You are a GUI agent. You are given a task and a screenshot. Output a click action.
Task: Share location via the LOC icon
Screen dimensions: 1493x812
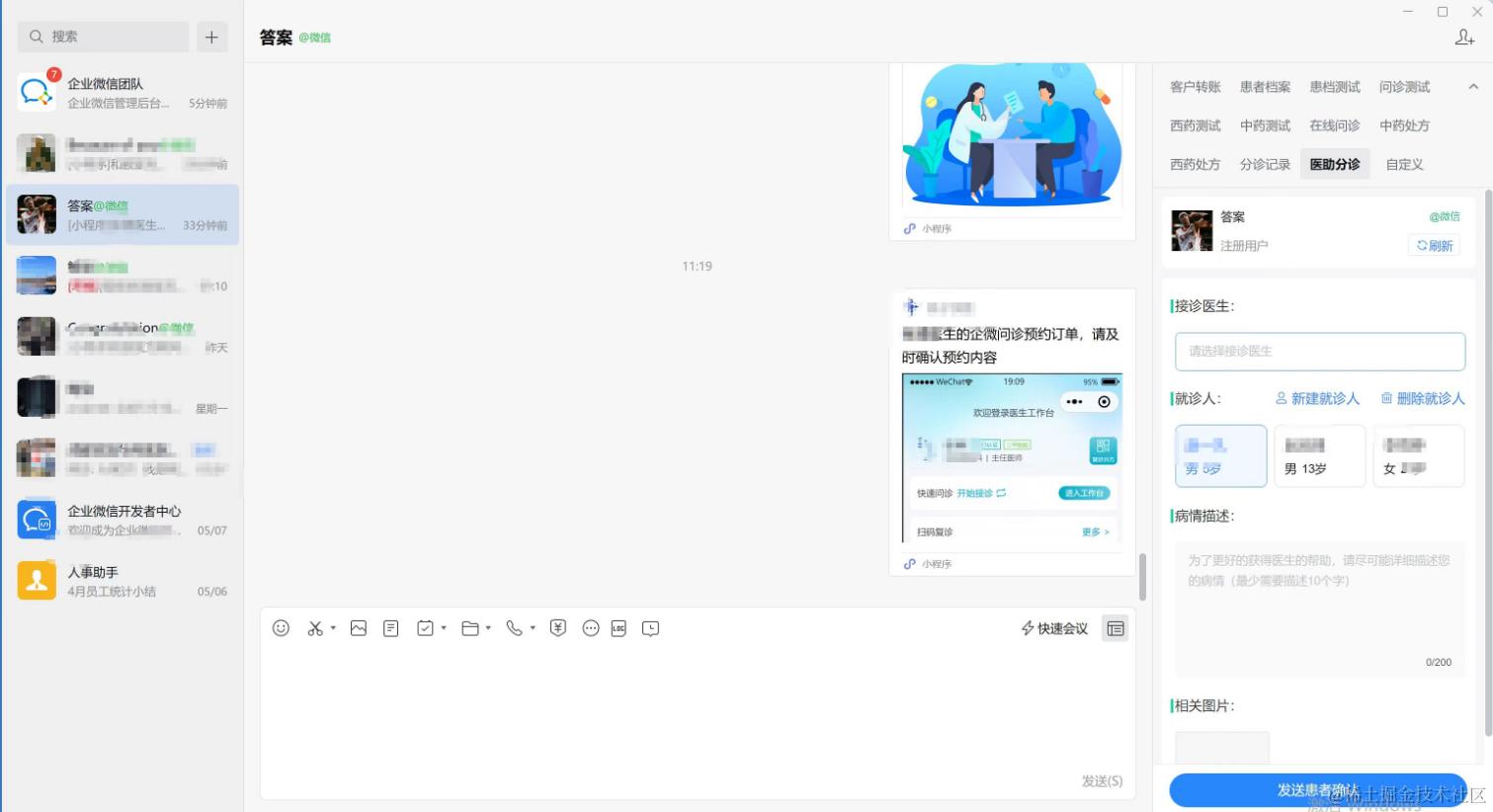619,628
